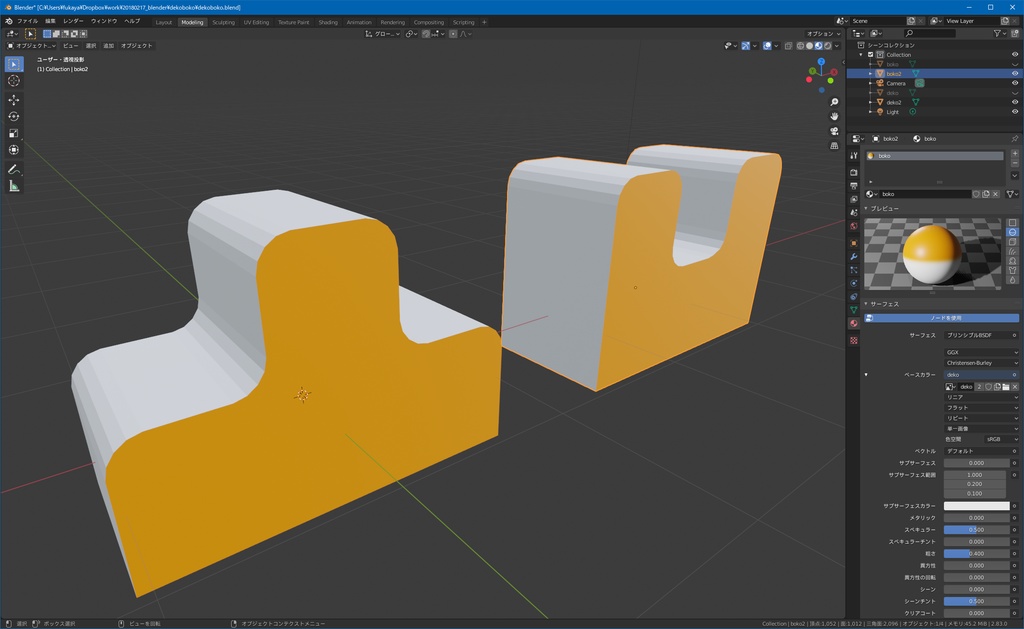
Task: Click the white サブサーフェスカラー color swatch
Action: click(975, 506)
